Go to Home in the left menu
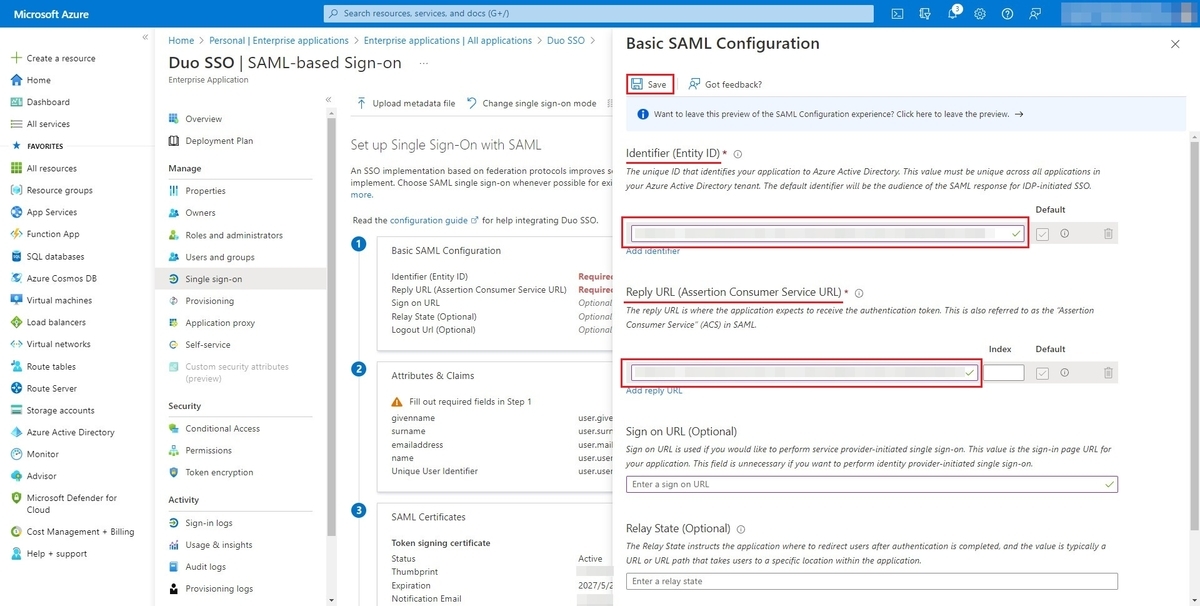 [x=38, y=80]
